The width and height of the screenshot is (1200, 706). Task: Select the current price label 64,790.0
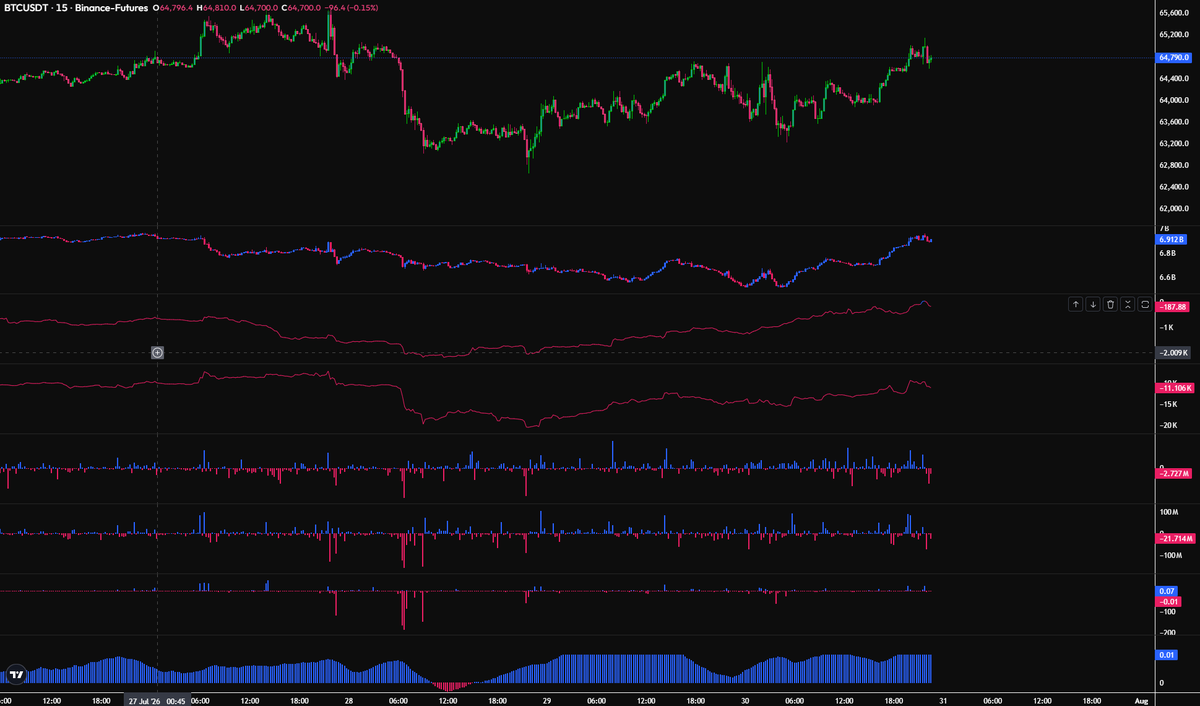1173,58
